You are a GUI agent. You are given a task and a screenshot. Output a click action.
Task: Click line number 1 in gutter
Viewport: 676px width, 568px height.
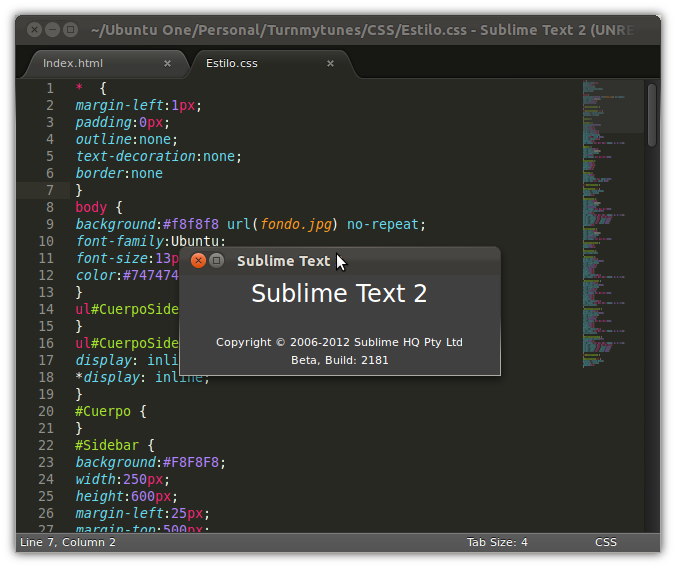tap(50, 88)
